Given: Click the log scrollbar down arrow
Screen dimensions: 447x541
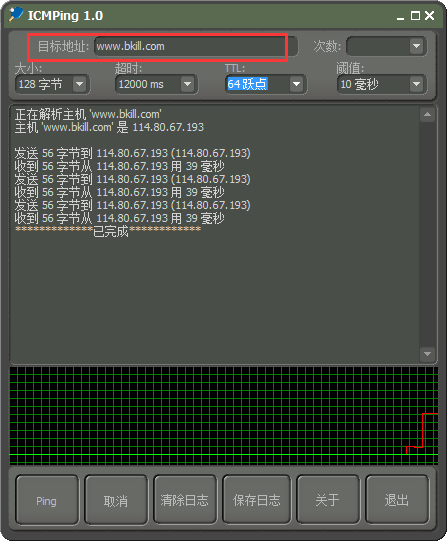Looking at the screenshot, I should (x=427, y=354).
